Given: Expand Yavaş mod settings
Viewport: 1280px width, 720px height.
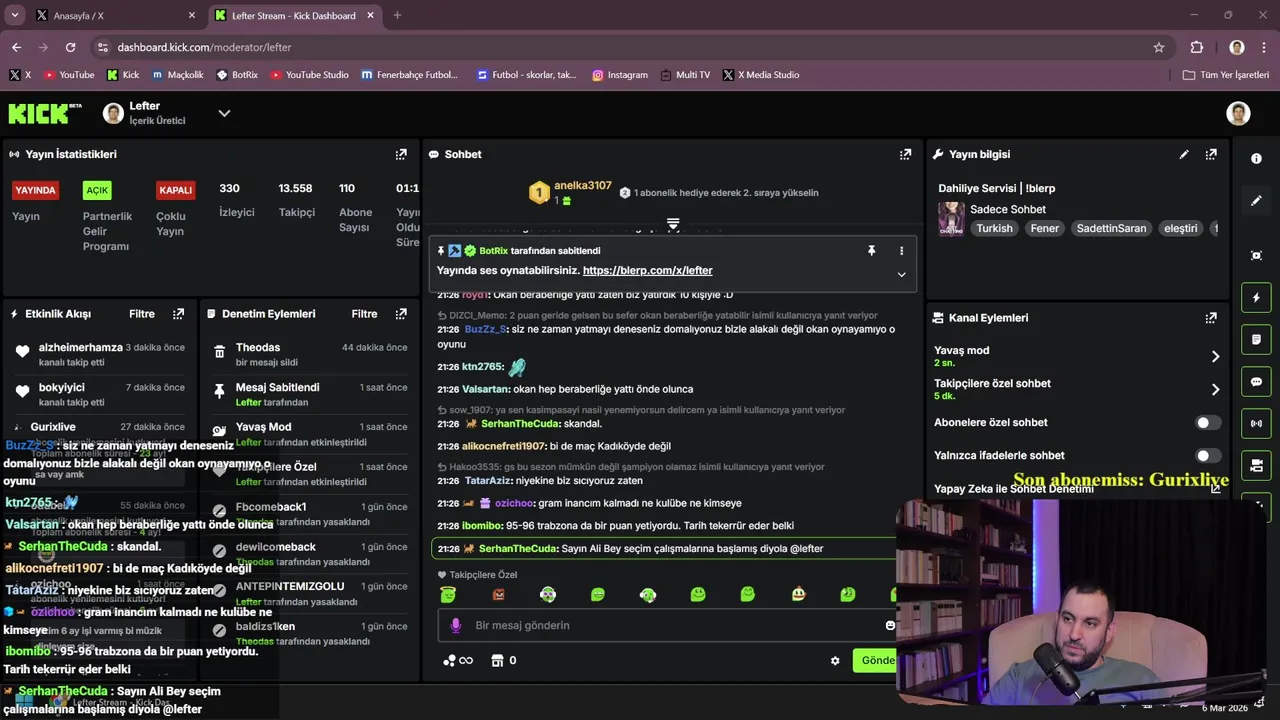Looking at the screenshot, I should [1215, 356].
